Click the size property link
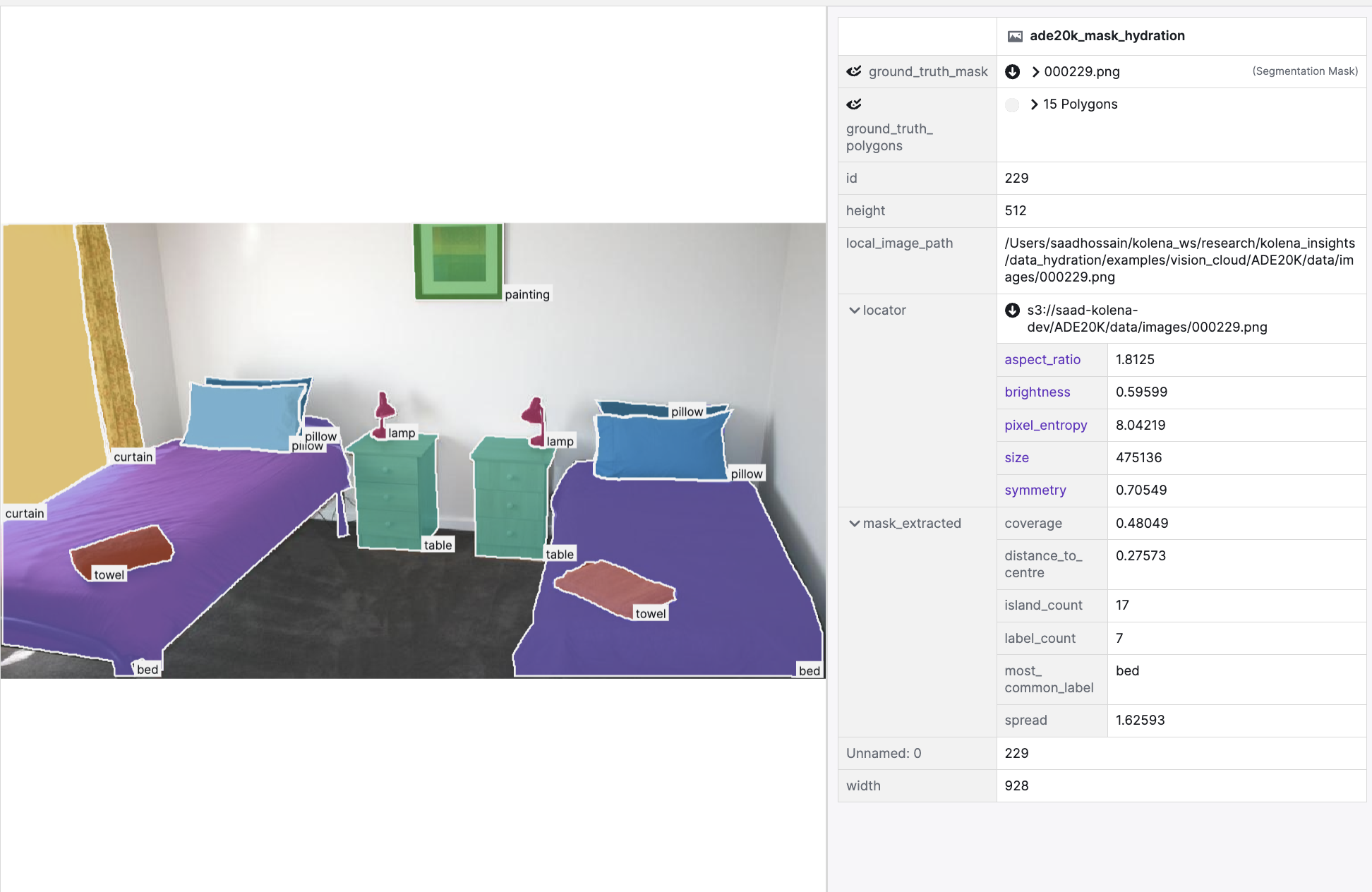The width and height of the screenshot is (1372, 892). coord(1016,458)
